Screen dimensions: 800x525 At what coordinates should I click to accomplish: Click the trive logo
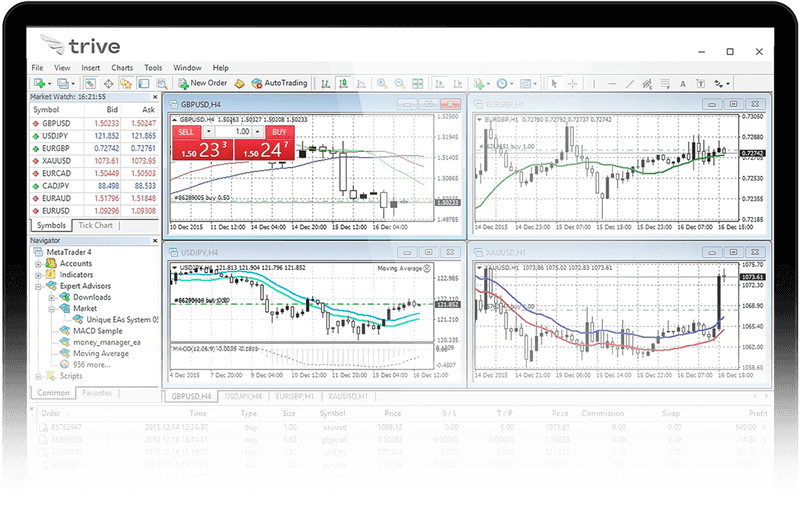pos(80,45)
